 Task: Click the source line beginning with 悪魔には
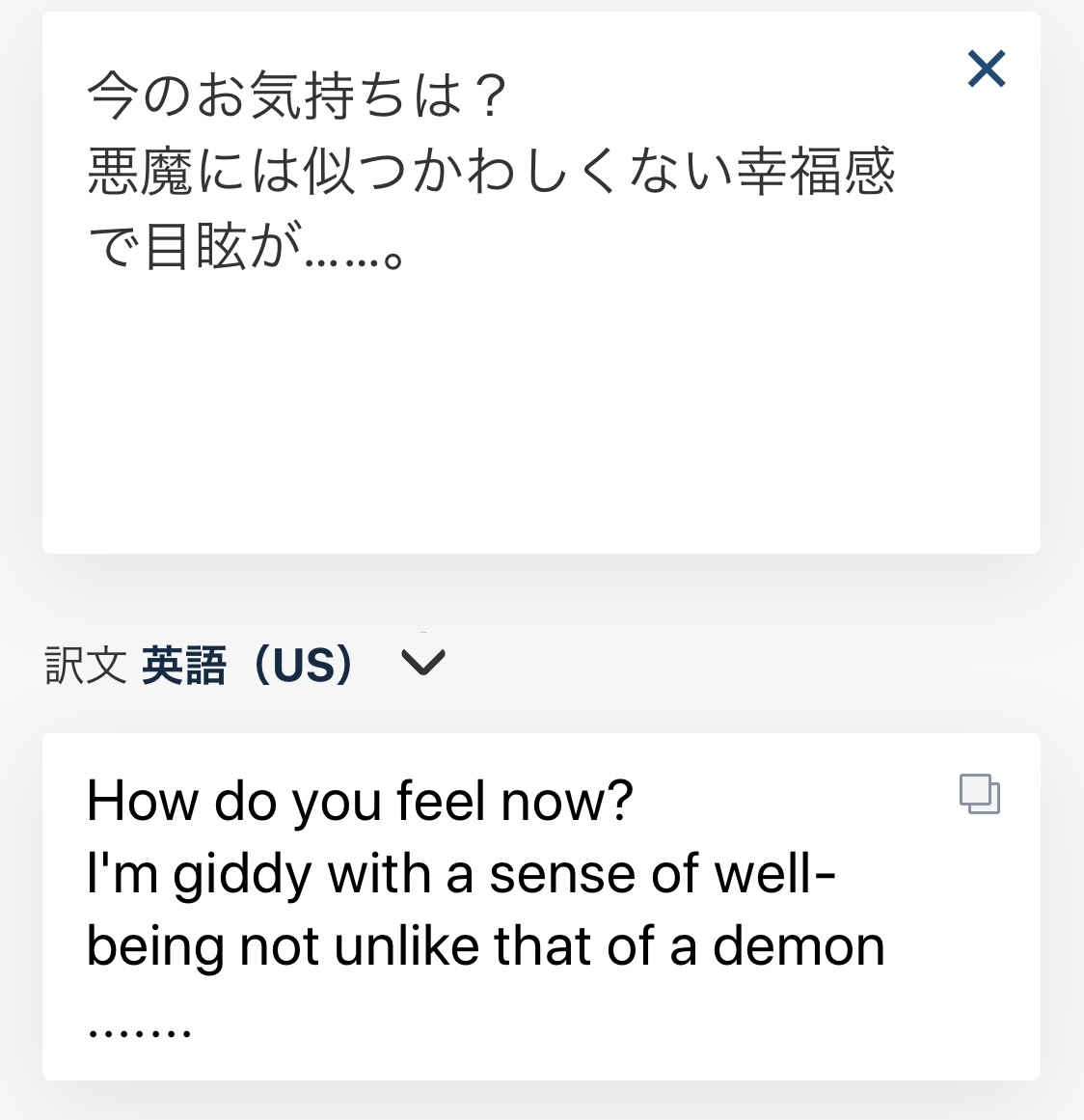tap(492, 172)
